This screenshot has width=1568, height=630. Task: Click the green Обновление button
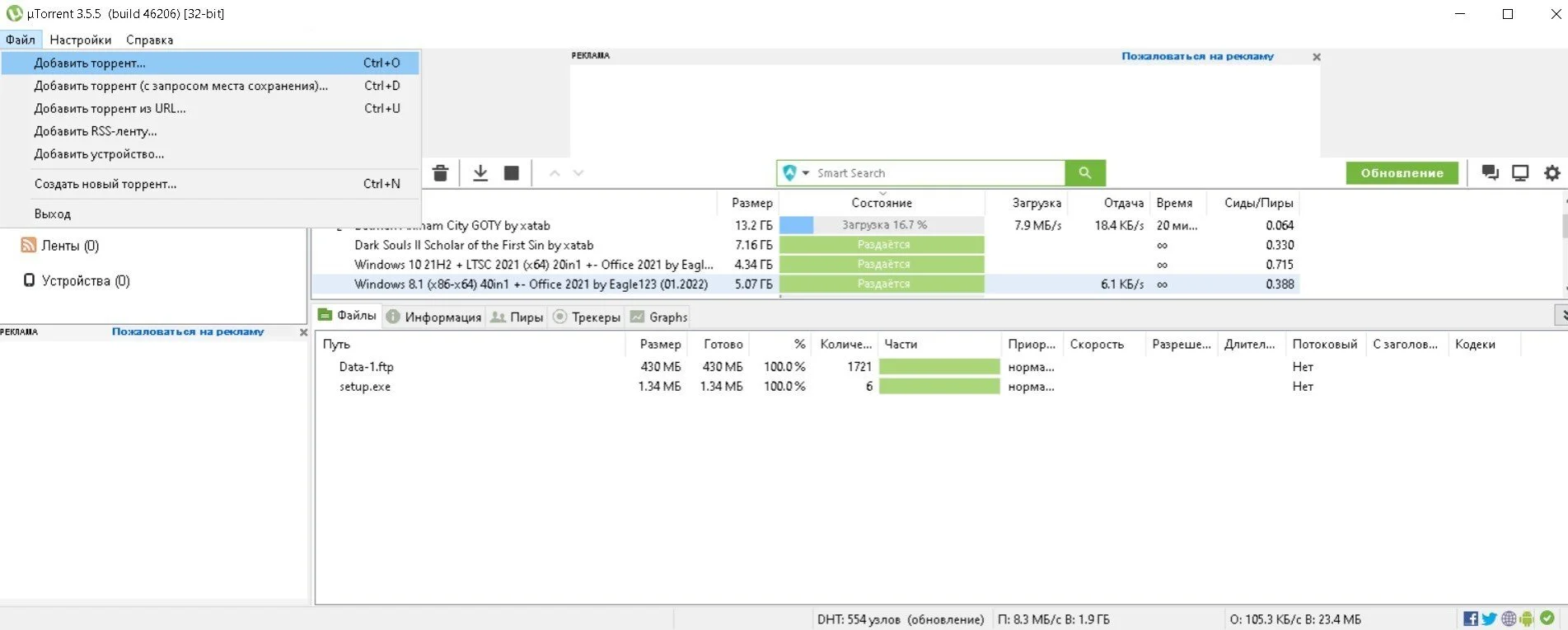coord(1402,173)
